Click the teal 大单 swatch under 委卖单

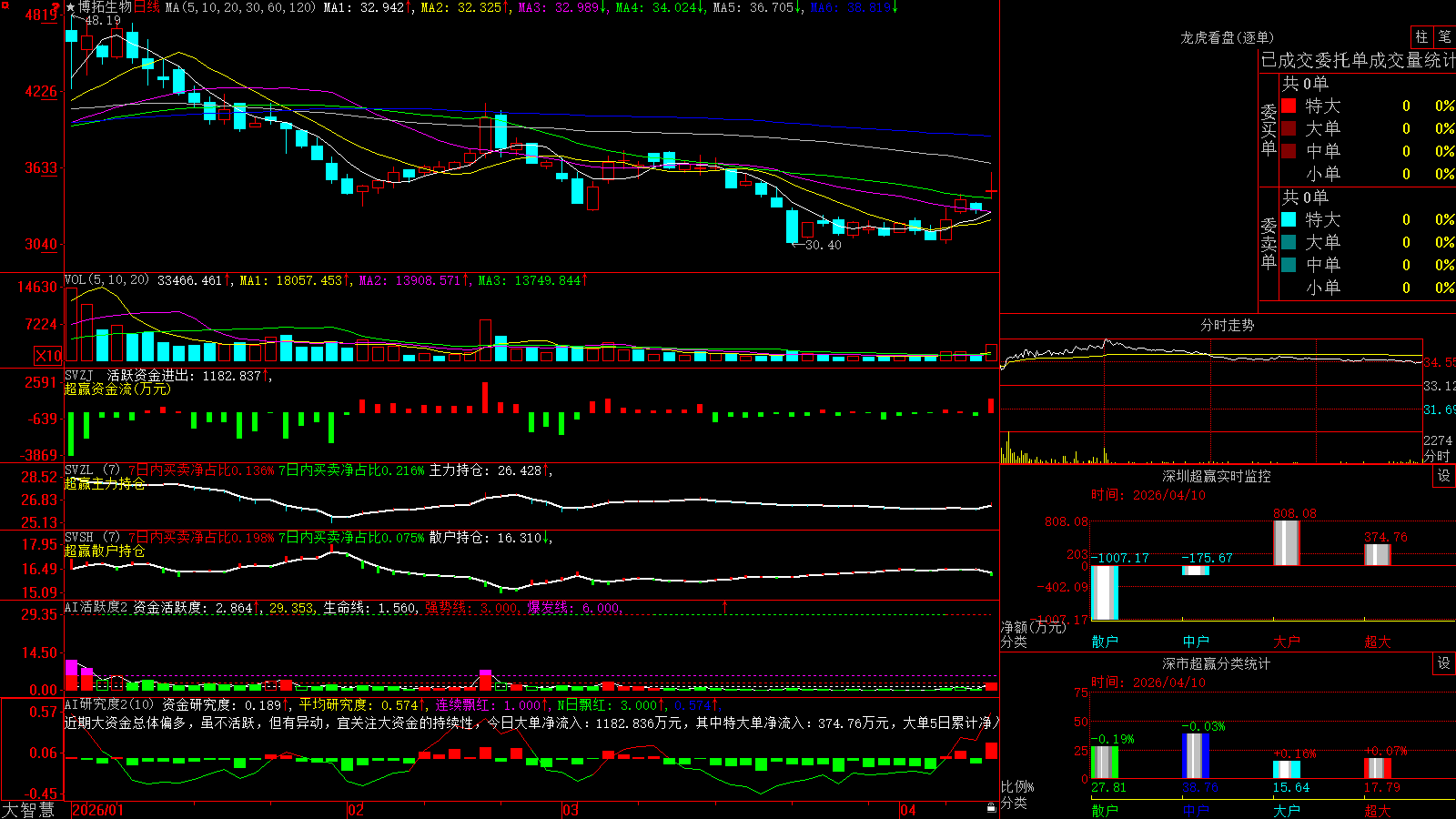pos(1289,242)
